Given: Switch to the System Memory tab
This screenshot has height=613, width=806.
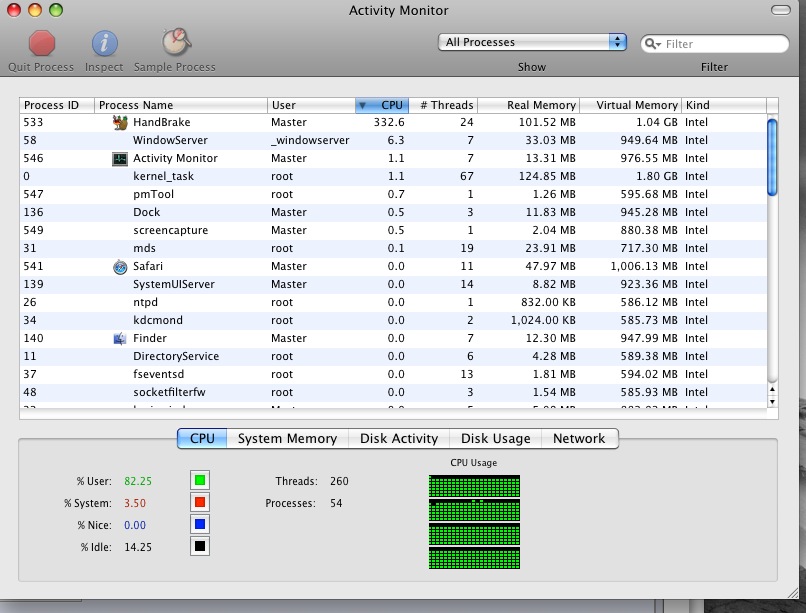Looking at the screenshot, I should pos(287,438).
